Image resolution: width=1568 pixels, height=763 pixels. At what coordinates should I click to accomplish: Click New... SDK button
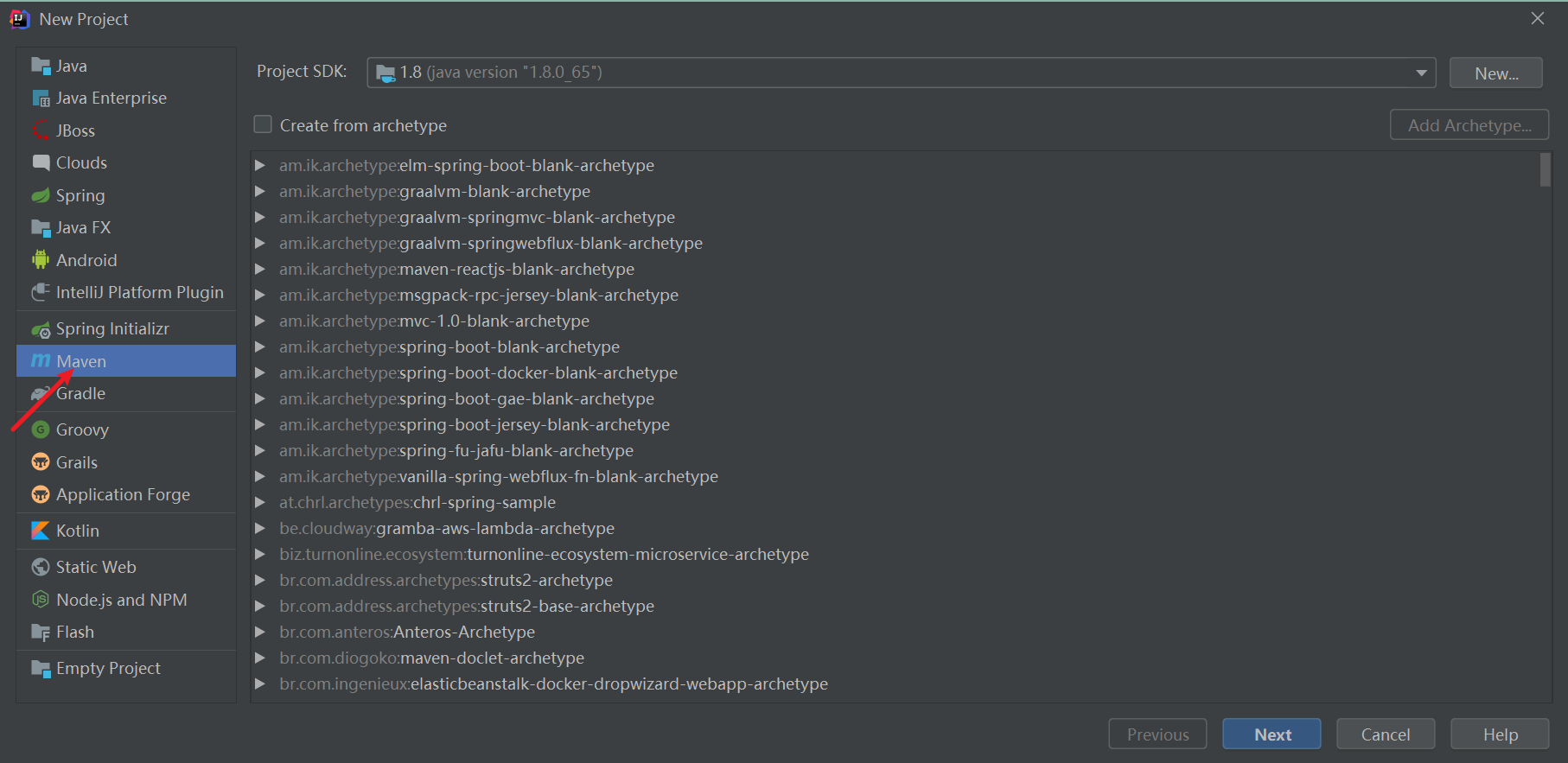point(1496,73)
